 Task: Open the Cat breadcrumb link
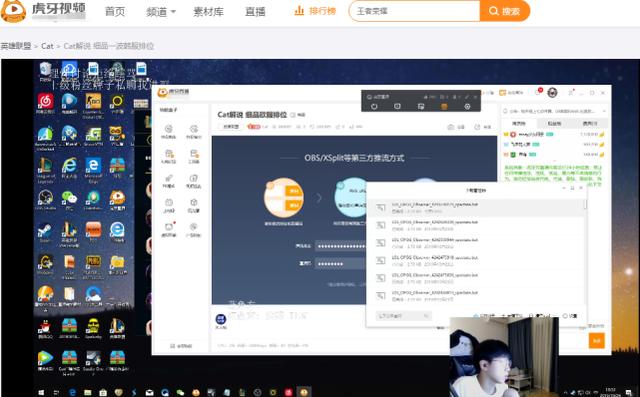(47, 46)
